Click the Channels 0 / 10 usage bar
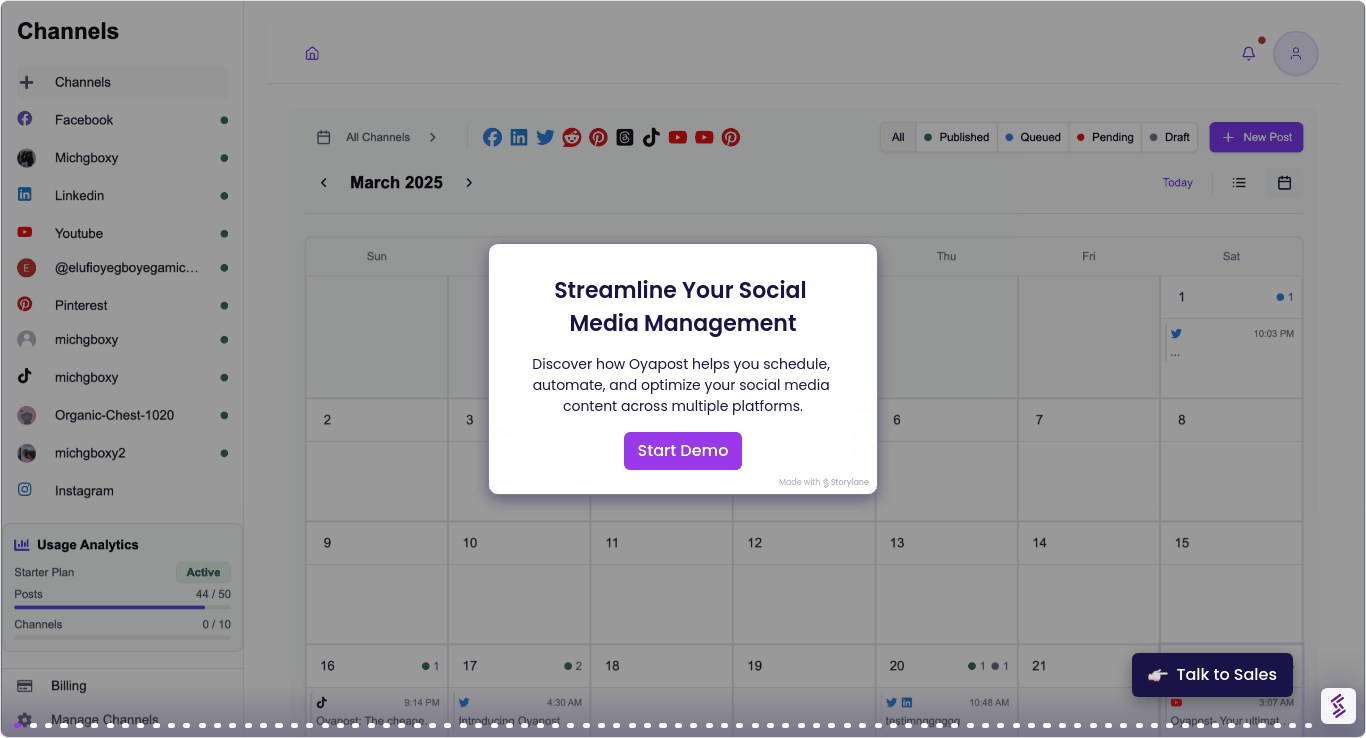 122,637
